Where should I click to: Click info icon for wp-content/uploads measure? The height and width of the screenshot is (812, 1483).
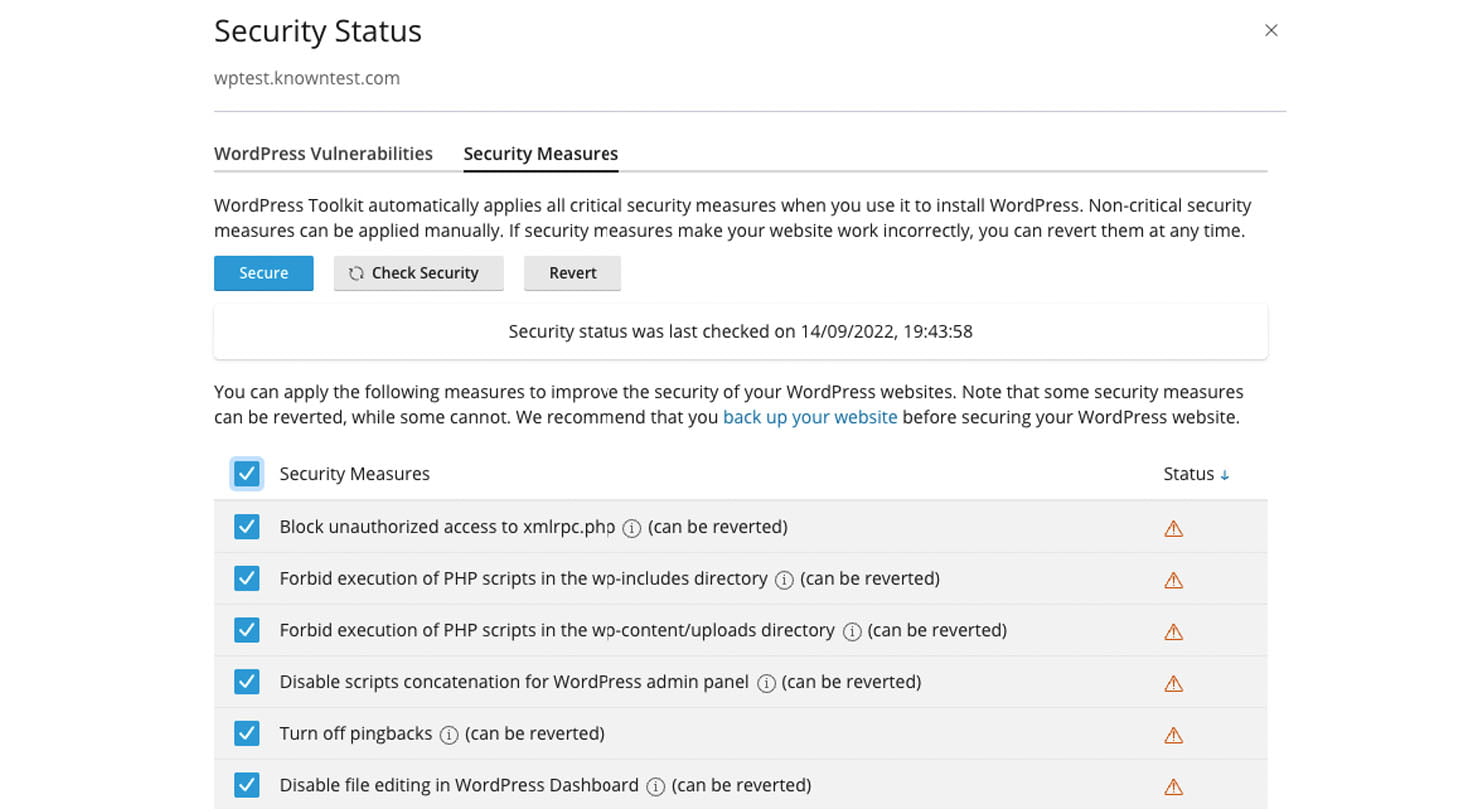(x=852, y=632)
